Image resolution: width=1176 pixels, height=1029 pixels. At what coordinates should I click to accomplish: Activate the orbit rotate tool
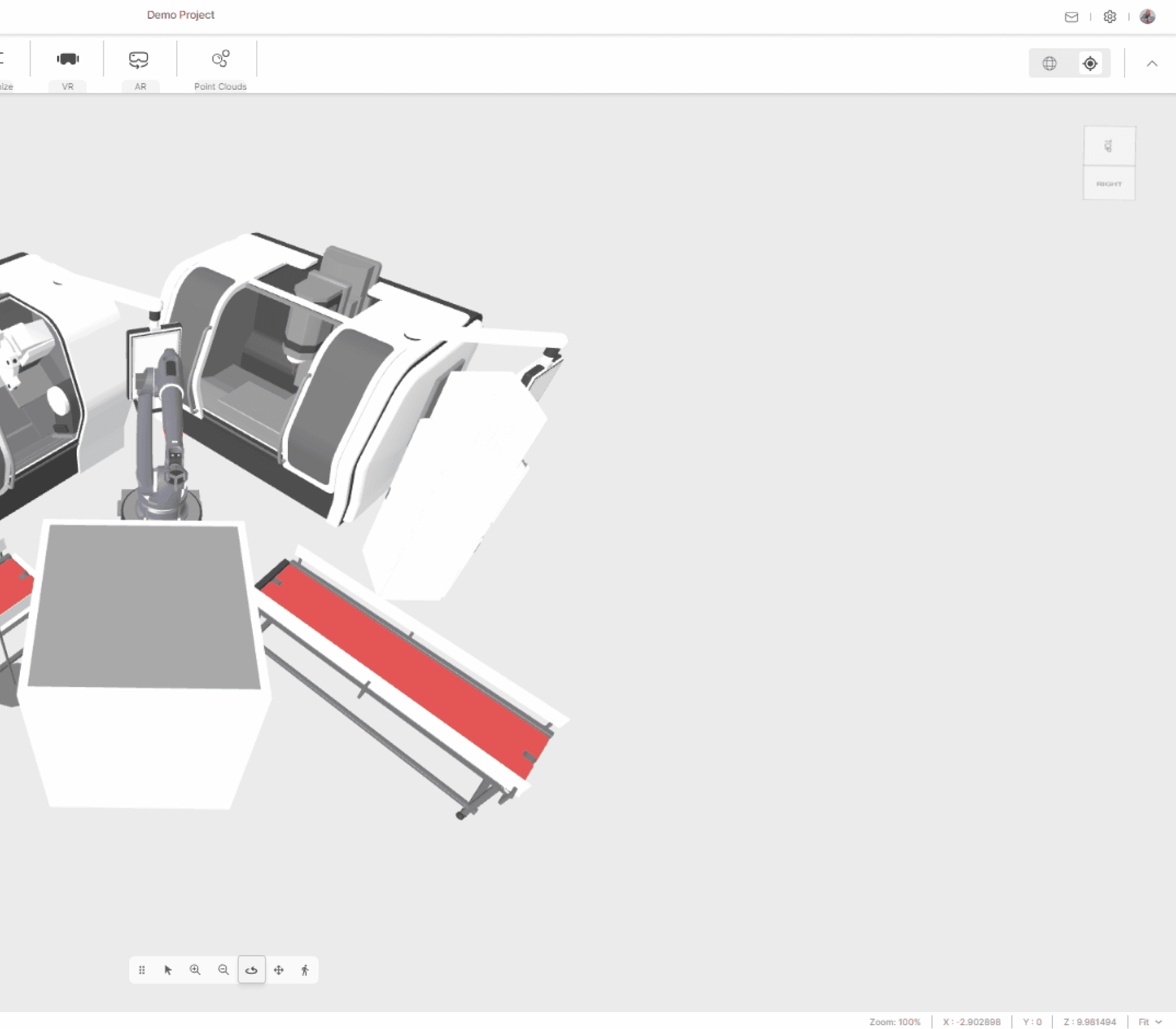tap(251, 970)
